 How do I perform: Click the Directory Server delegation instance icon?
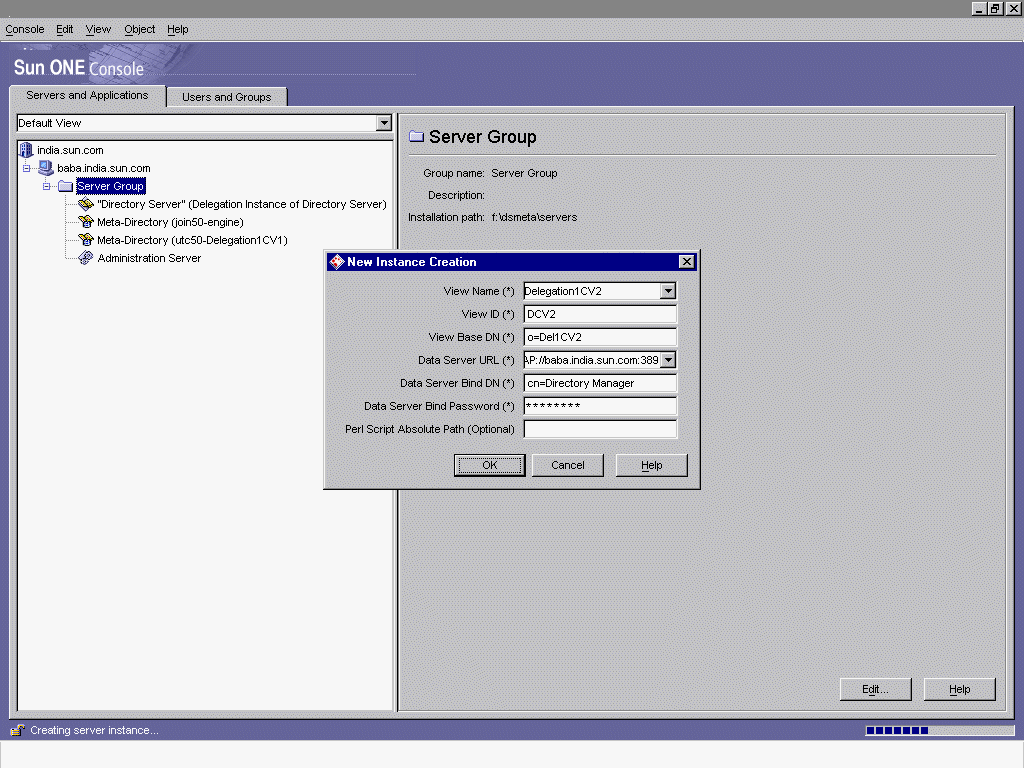pyautogui.click(x=86, y=204)
